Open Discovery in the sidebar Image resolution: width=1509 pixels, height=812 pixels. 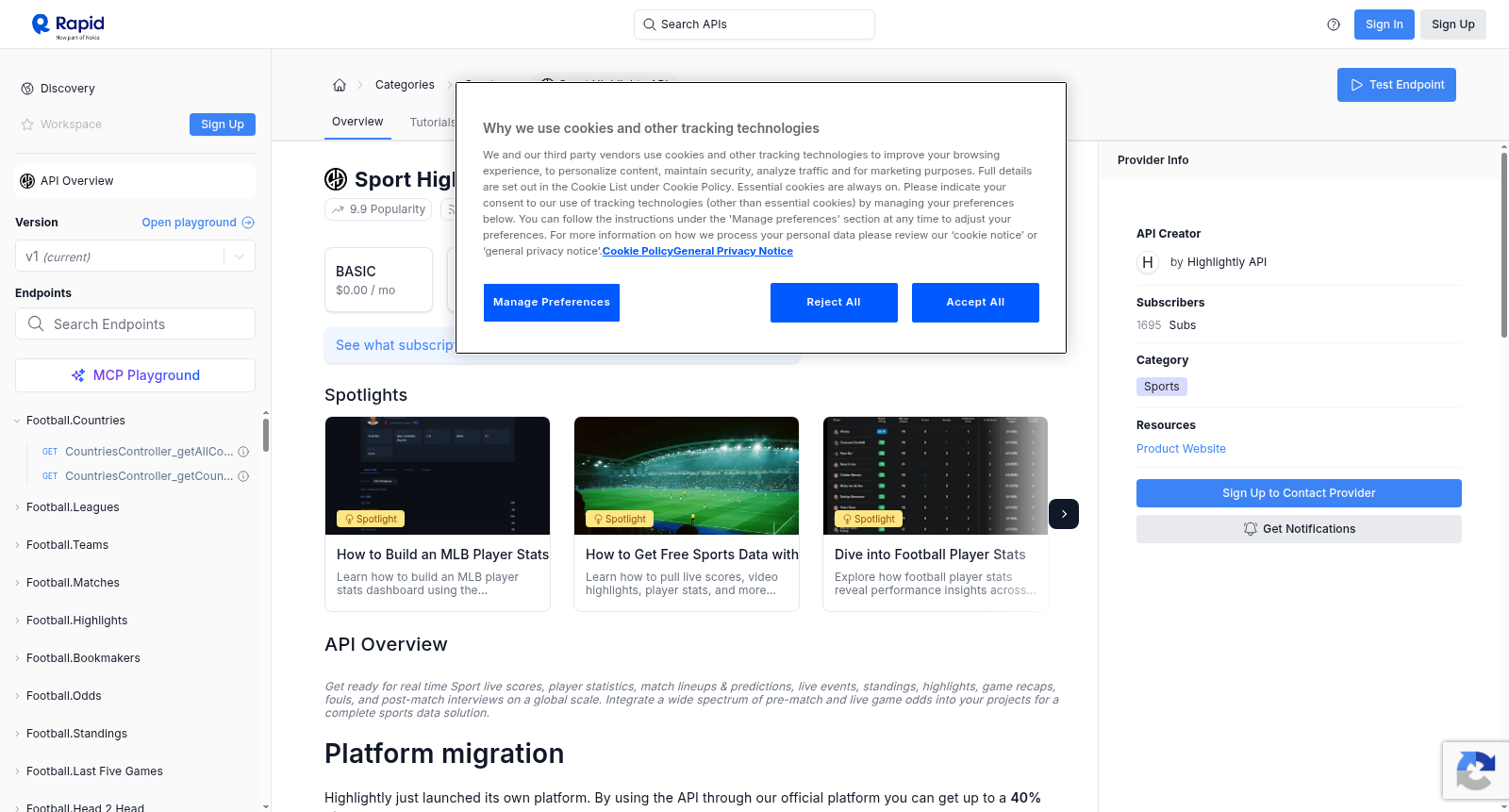(68, 89)
